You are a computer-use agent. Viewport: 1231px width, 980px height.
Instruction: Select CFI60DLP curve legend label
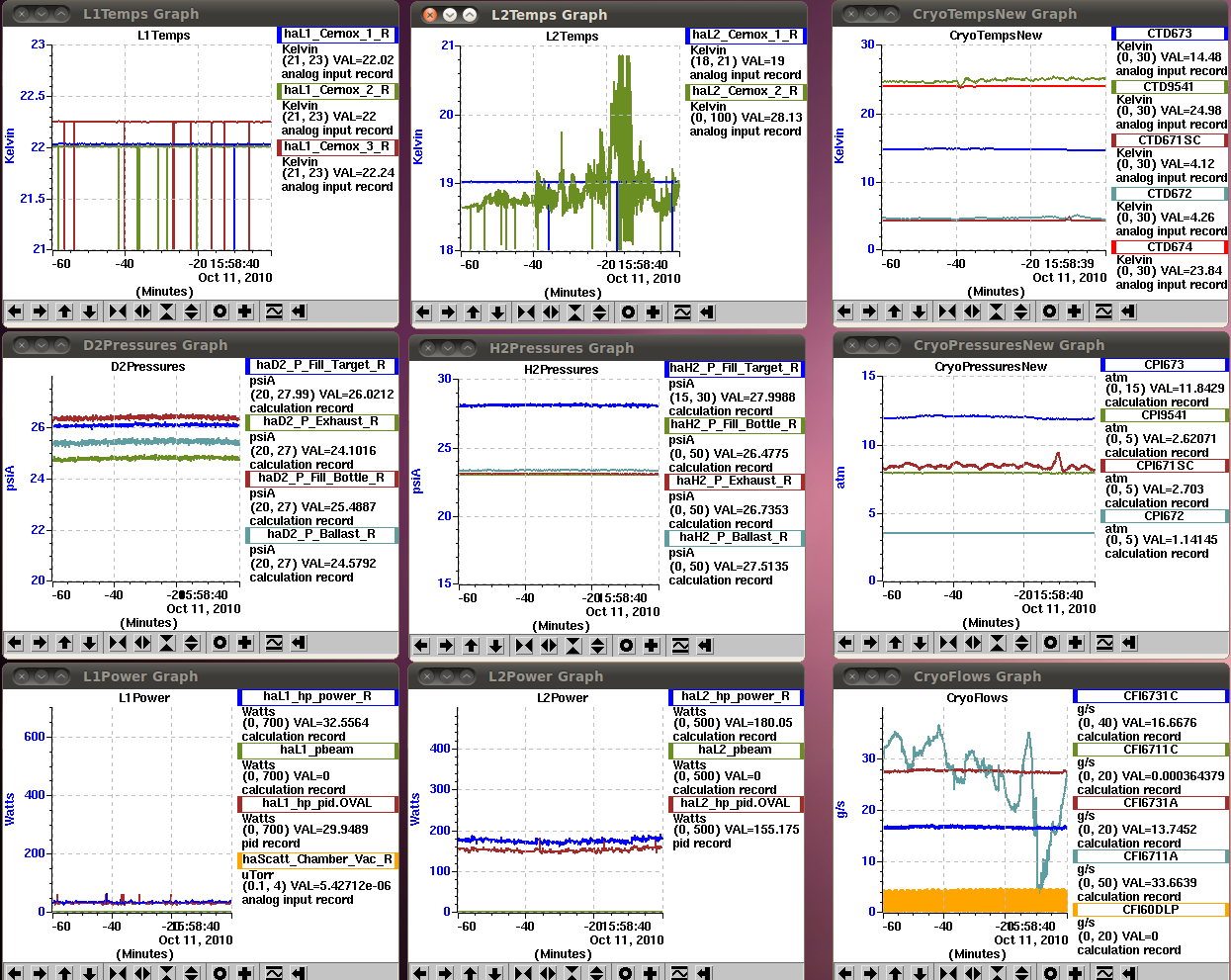coord(1151,910)
